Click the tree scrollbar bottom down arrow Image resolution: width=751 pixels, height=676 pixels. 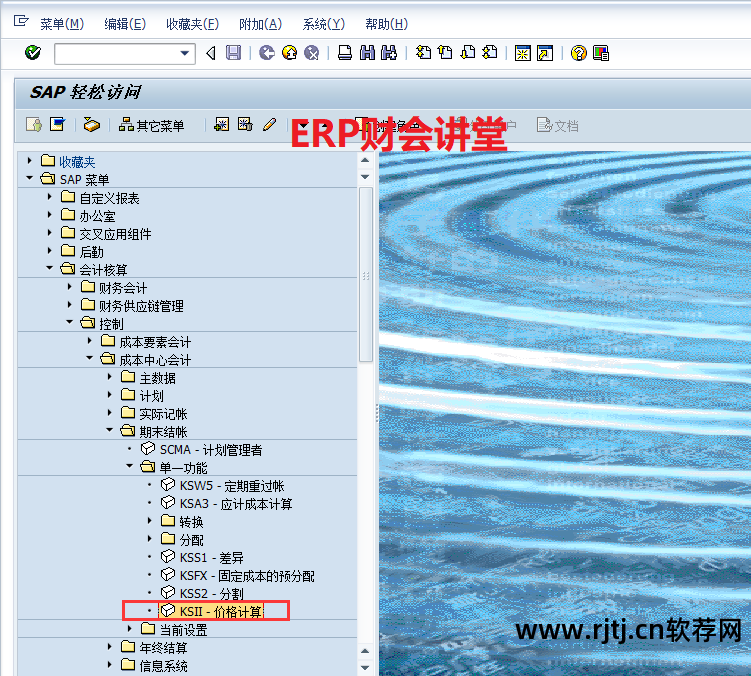click(x=365, y=667)
